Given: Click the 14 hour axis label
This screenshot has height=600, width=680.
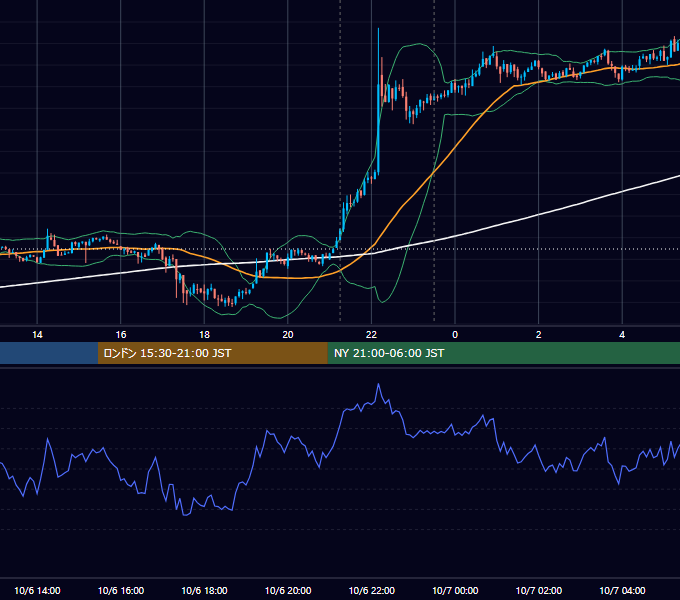Looking at the screenshot, I should (x=37, y=335).
